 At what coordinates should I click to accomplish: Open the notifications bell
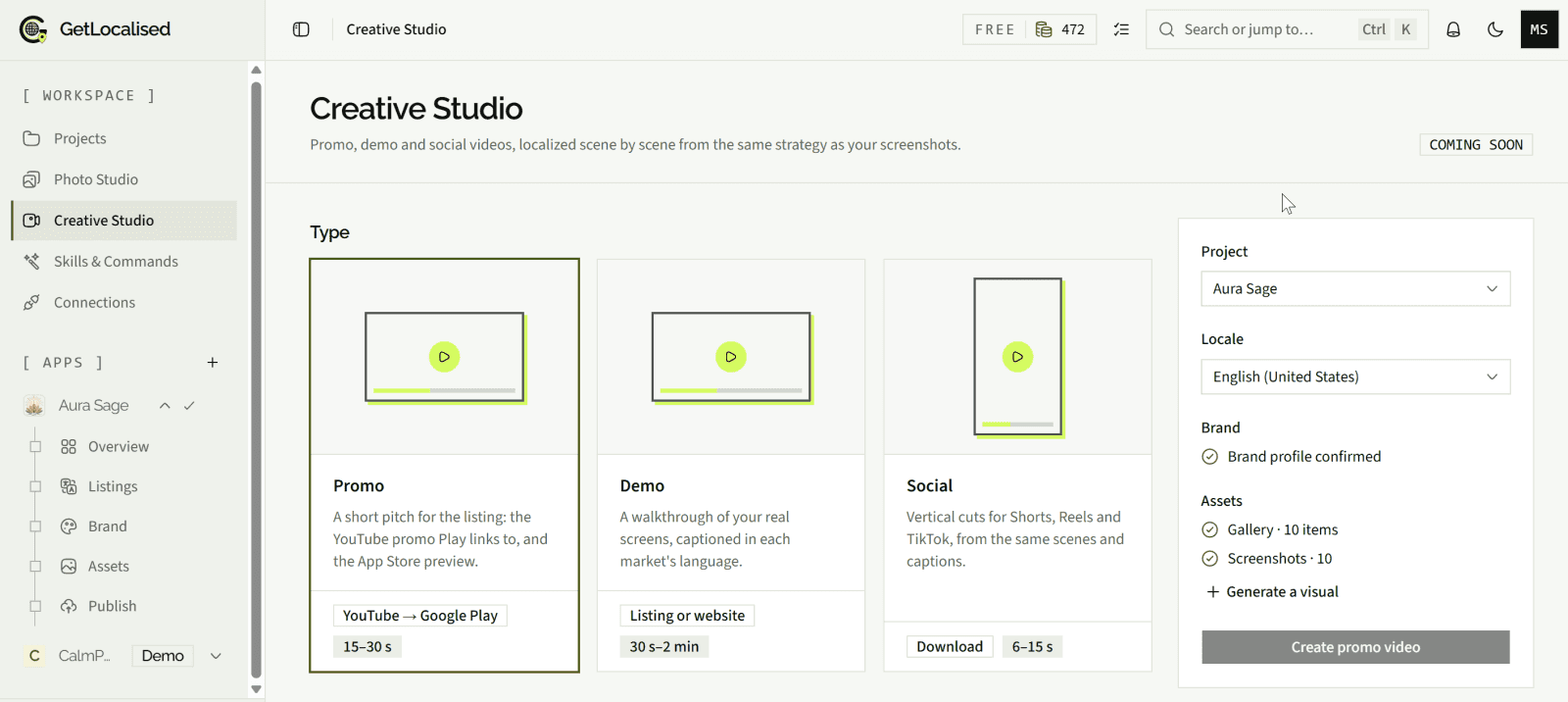[x=1453, y=29]
